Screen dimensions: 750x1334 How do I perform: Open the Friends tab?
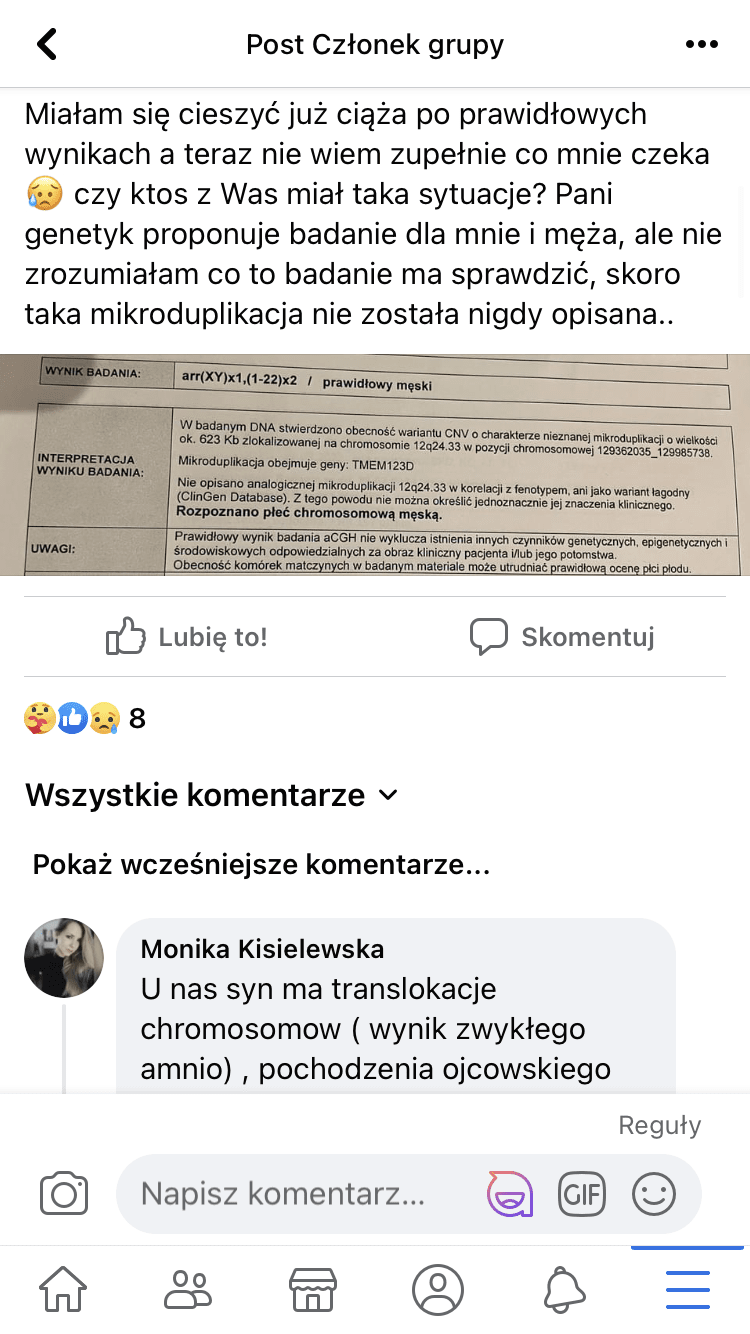click(x=188, y=1290)
